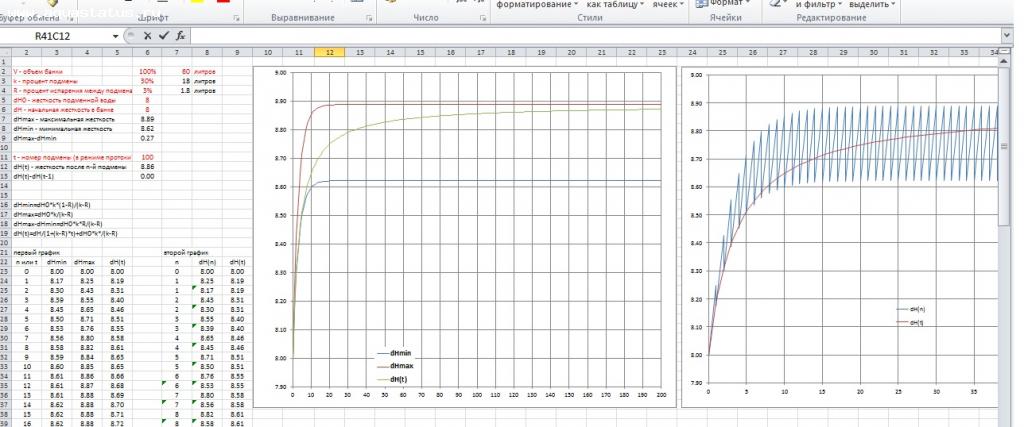Select row header 16
The image size is (1024, 427).
coord(4,204)
